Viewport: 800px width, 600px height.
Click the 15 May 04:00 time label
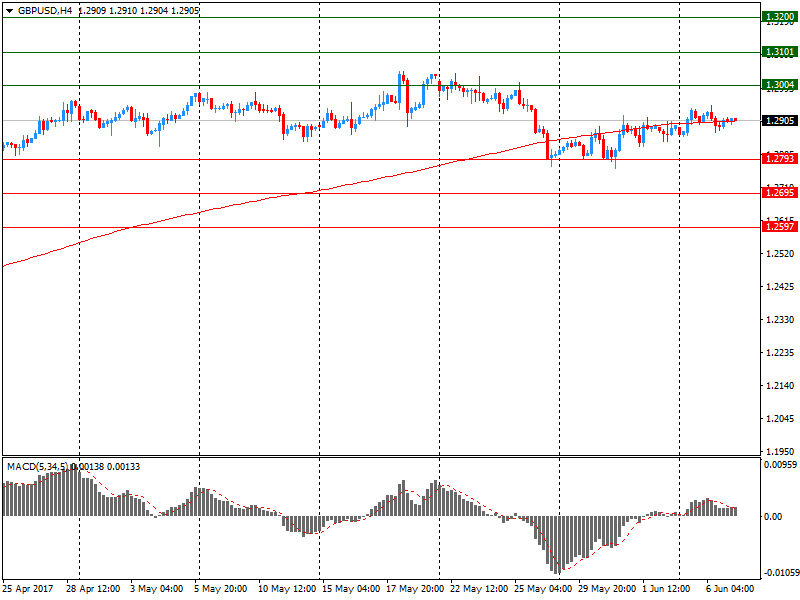351,589
